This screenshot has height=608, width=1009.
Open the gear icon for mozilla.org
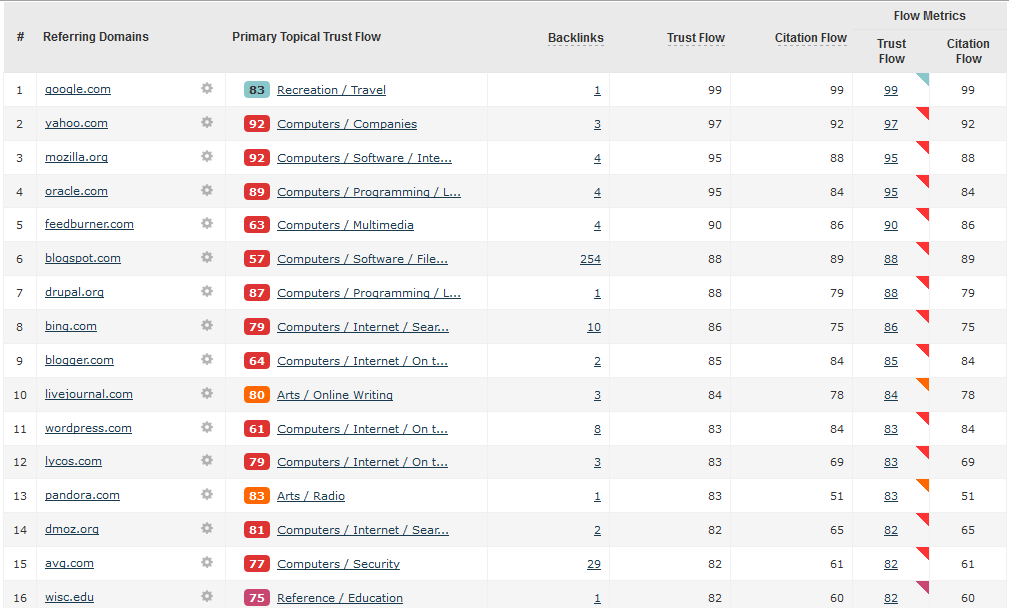tap(207, 156)
